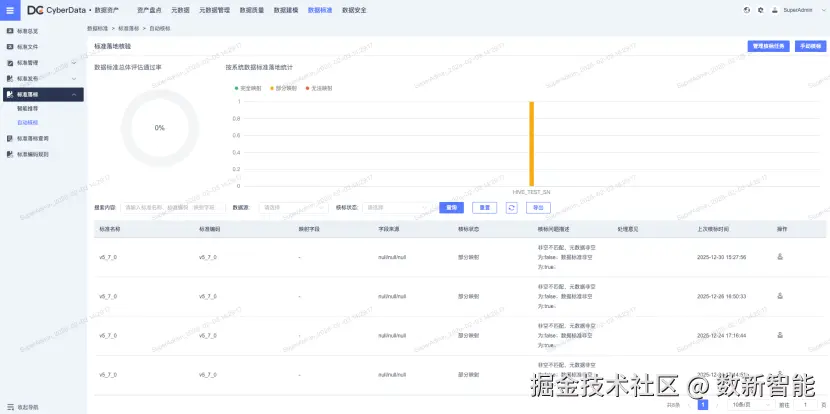Open the SuperAdmin account dropdown arrow

(x=823, y=10)
